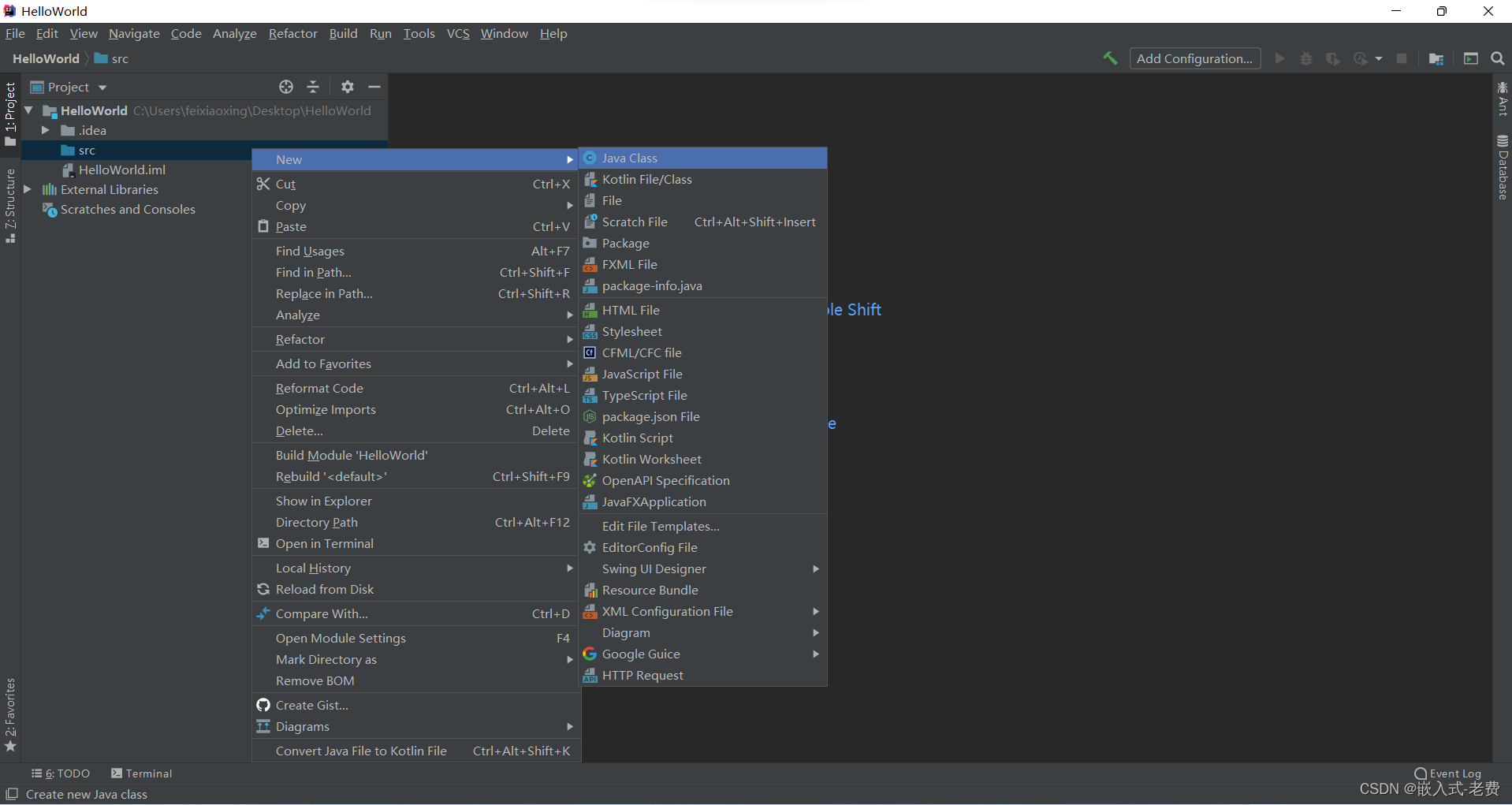Click the Create Gist GitHub icon

point(263,705)
